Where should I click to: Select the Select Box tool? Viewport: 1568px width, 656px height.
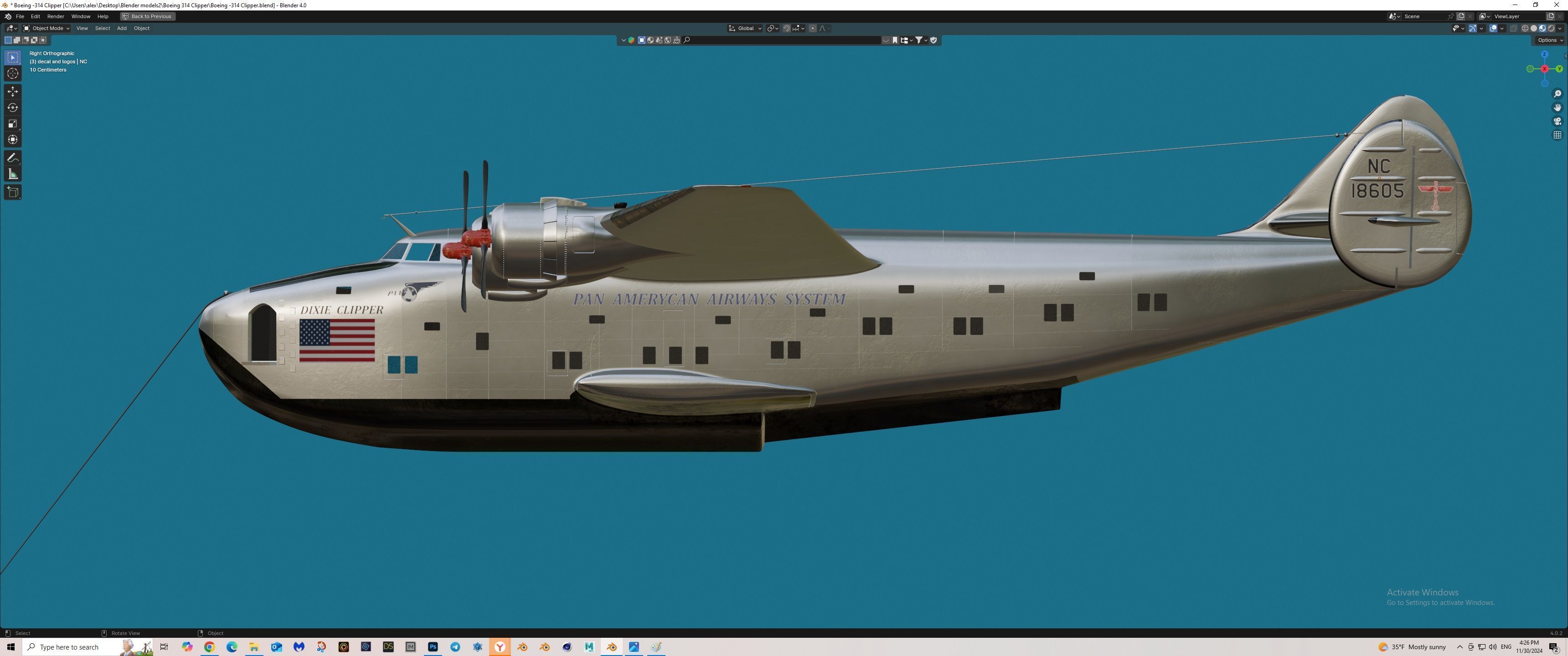[x=13, y=57]
